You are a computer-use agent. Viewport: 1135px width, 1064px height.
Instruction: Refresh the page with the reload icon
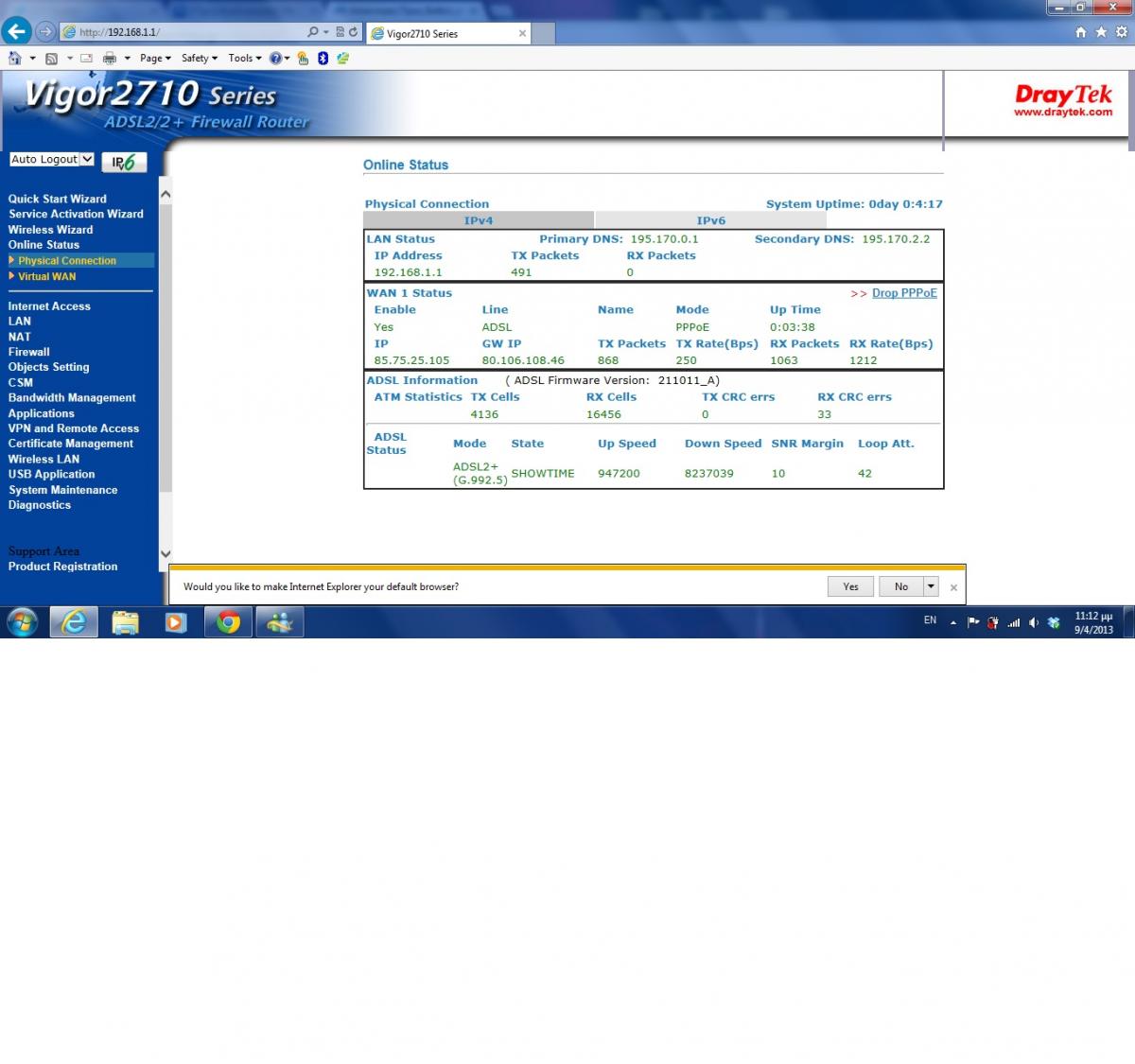(354, 32)
